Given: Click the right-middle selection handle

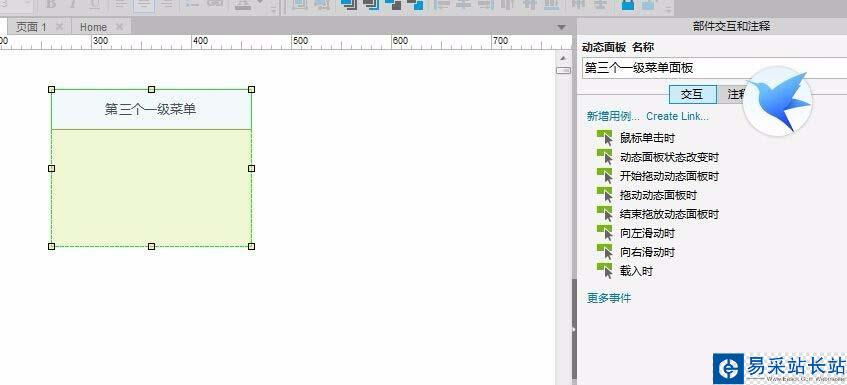Looking at the screenshot, I should coord(251,168).
